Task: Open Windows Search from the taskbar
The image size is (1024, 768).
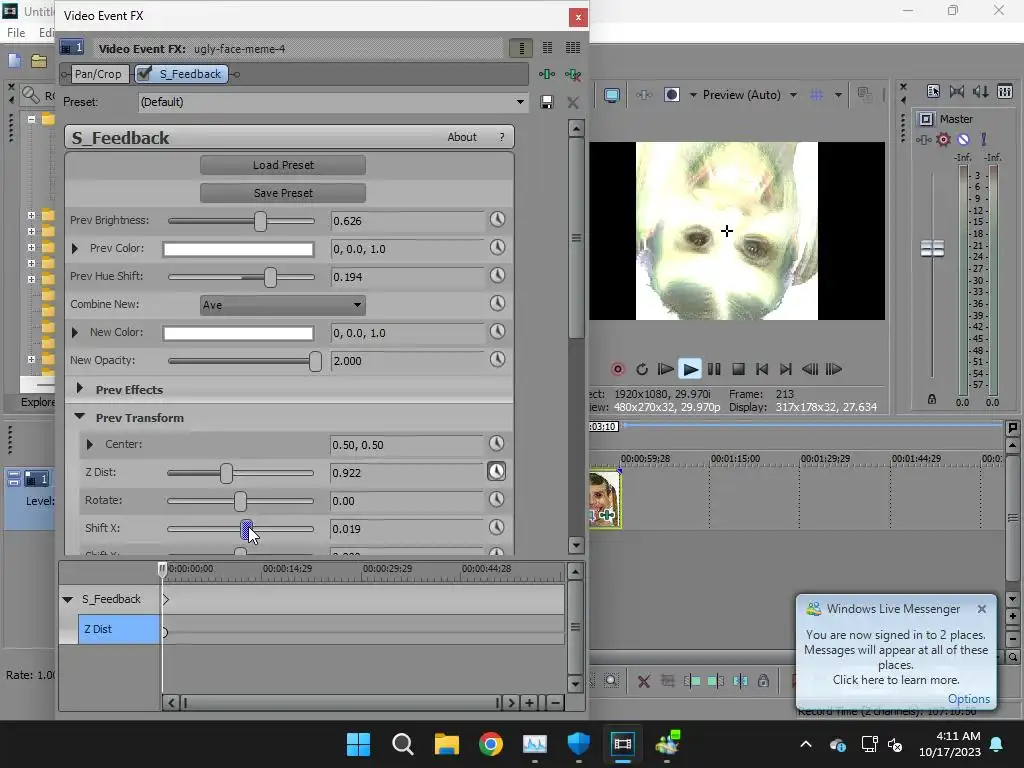Action: (402, 744)
